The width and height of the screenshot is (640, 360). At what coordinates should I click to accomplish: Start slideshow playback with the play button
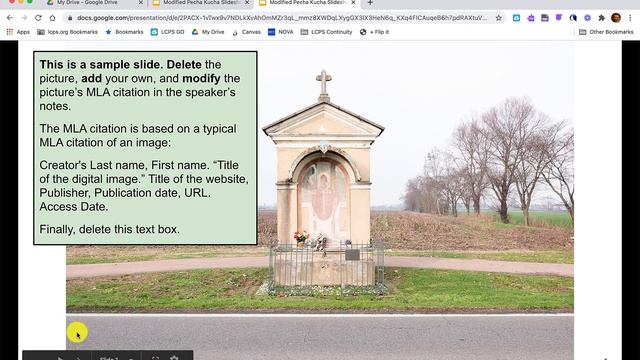60,358
